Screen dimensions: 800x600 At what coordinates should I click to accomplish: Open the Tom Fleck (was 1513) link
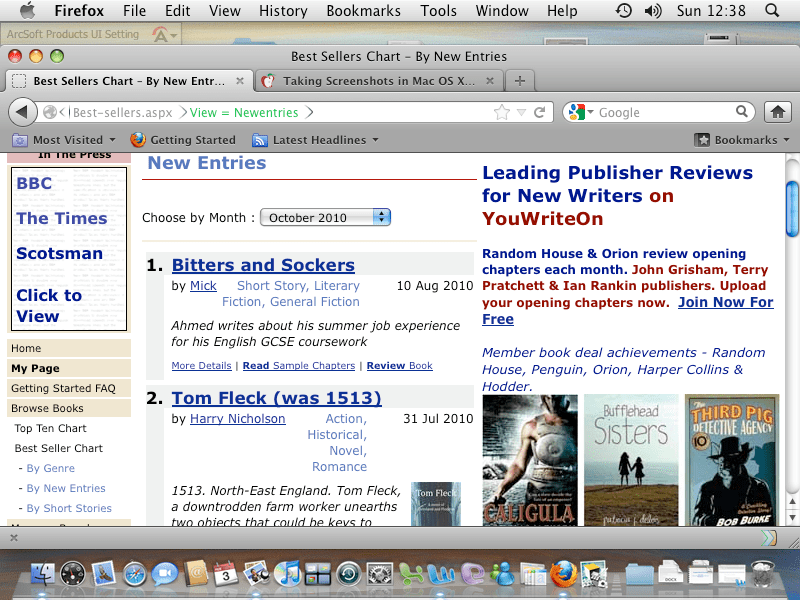click(x=276, y=398)
